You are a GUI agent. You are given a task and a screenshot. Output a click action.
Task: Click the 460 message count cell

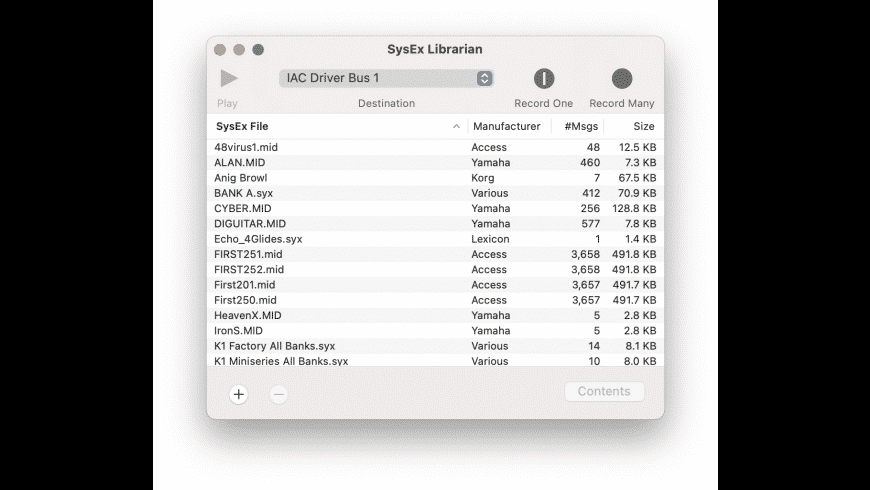[590, 163]
